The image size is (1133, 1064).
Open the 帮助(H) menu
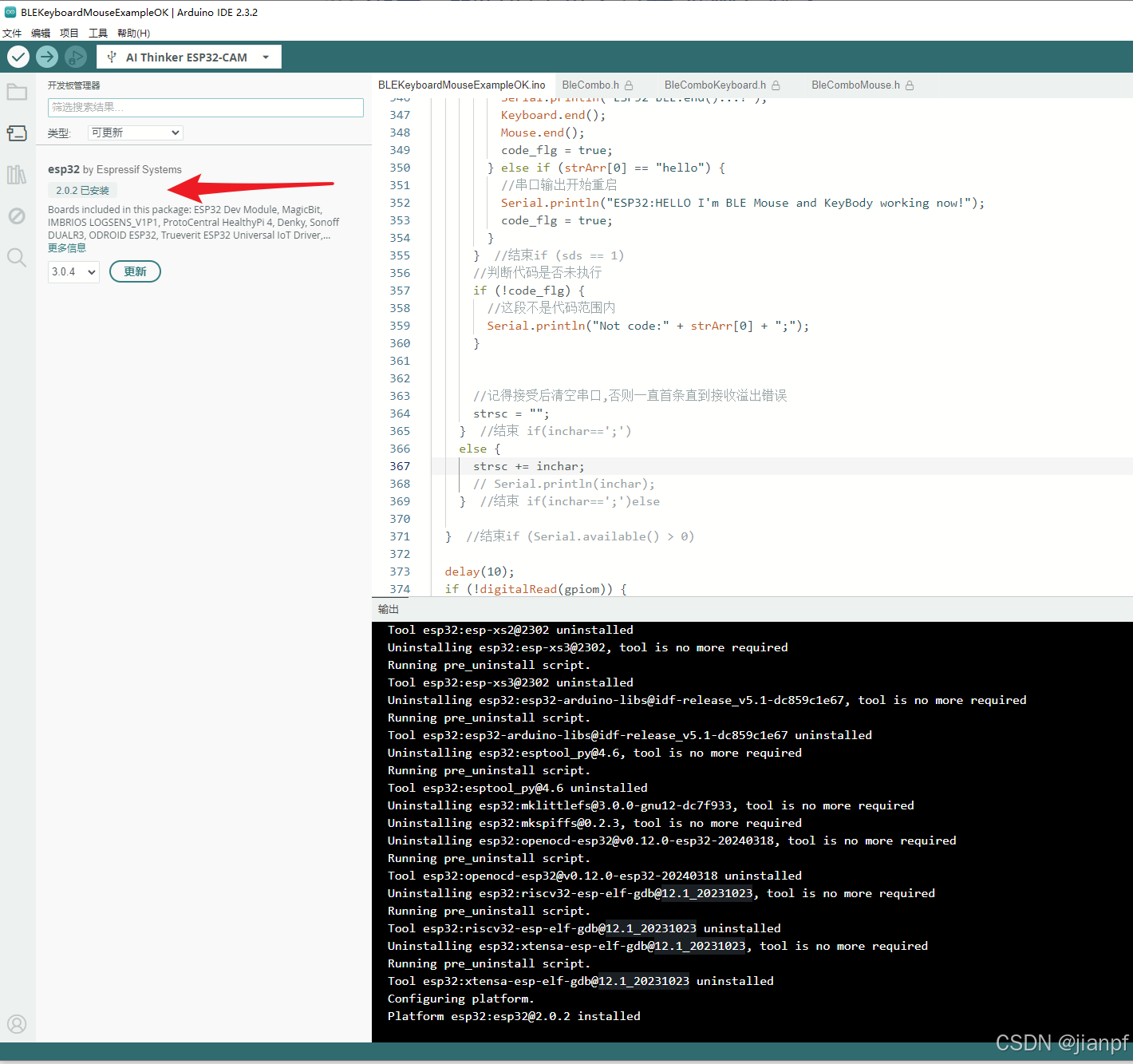[x=133, y=33]
